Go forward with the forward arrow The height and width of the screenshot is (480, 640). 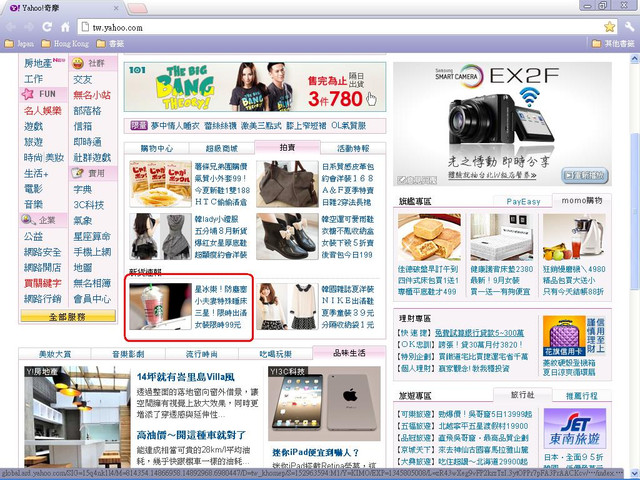tap(29, 27)
